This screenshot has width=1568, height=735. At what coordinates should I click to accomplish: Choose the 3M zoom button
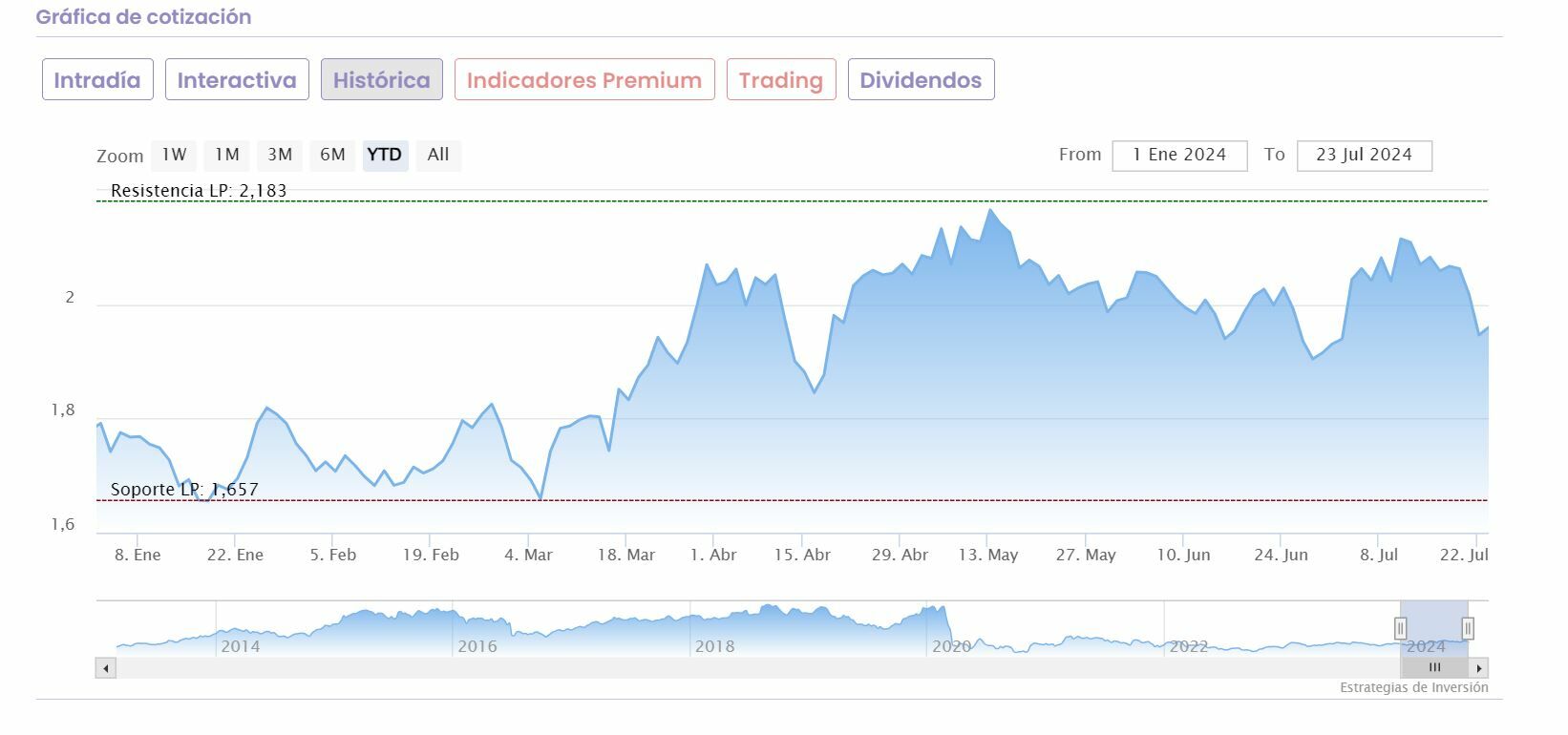(x=280, y=155)
